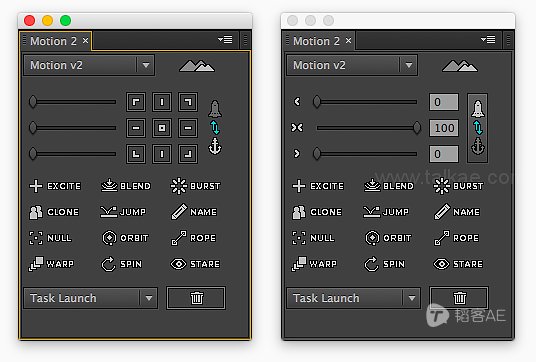Click CLONE tool in left Motion panel
The image size is (536, 362).
pyautogui.click(x=54, y=212)
